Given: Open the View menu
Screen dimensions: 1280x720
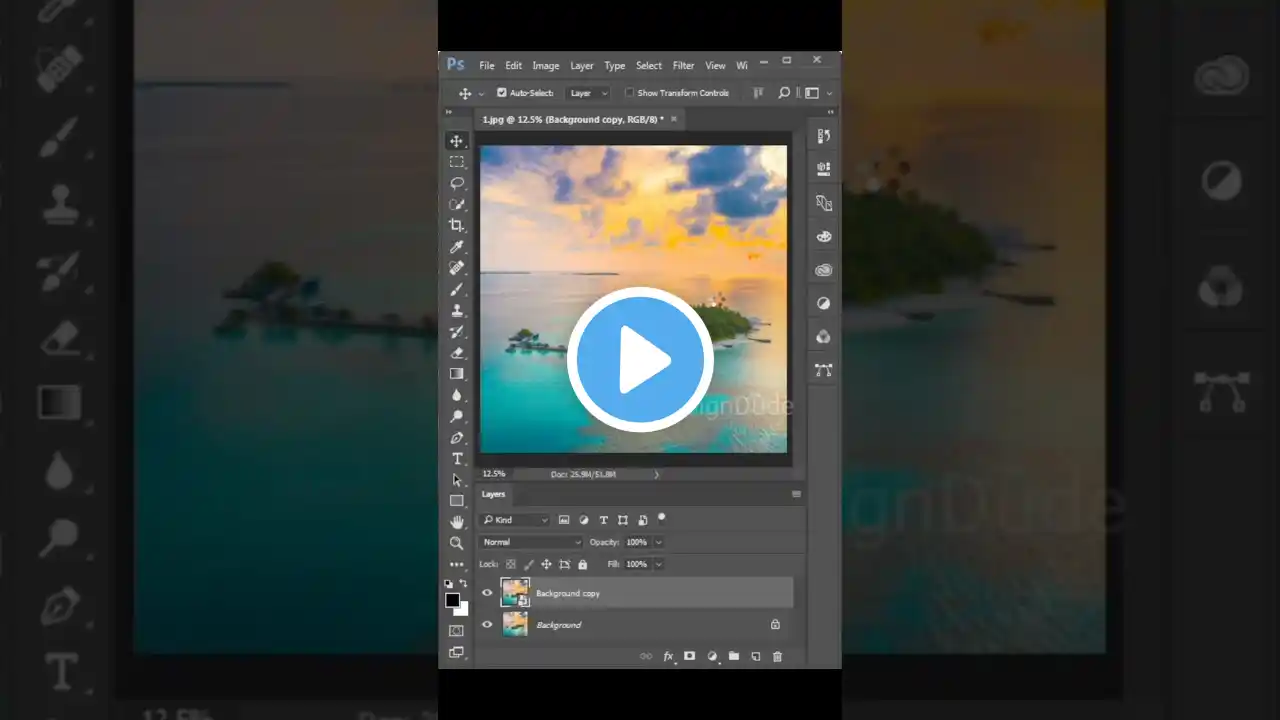Looking at the screenshot, I should pos(715,66).
